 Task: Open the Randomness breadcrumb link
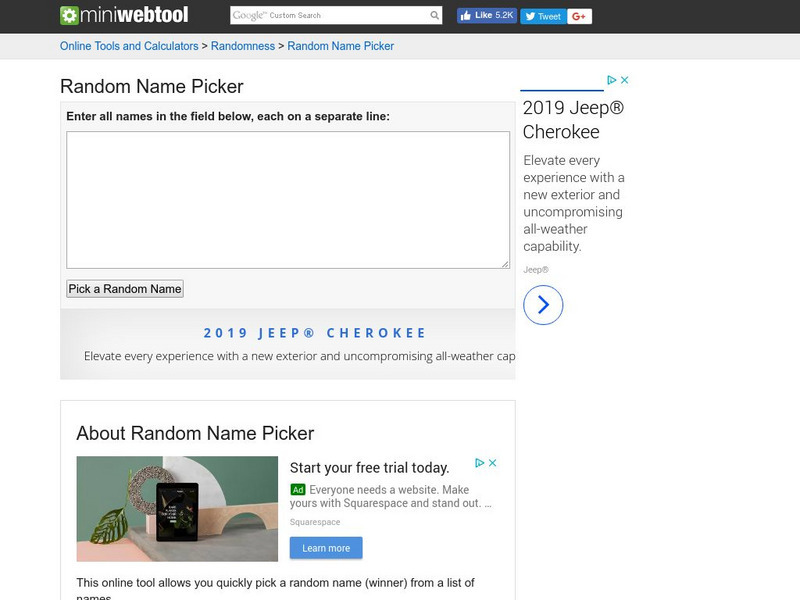coord(243,46)
